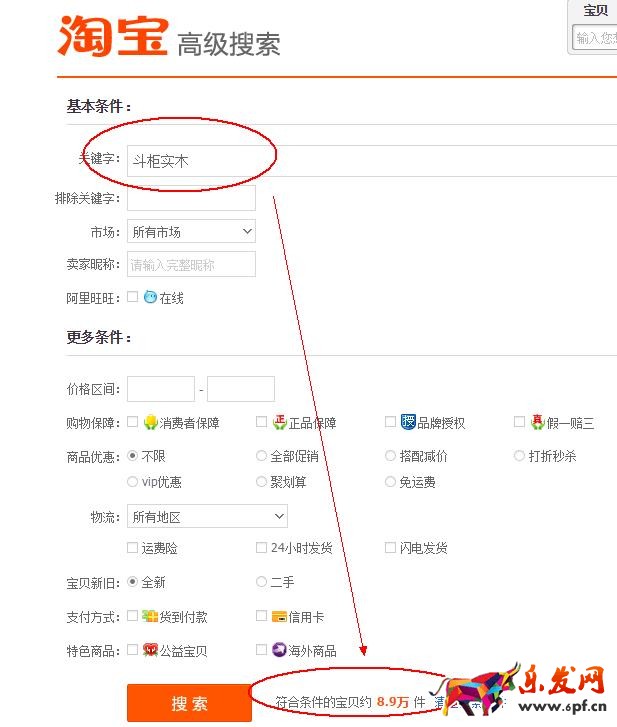617x727 pixels.
Task: Click the 正品保障 icon
Action: click(280, 422)
